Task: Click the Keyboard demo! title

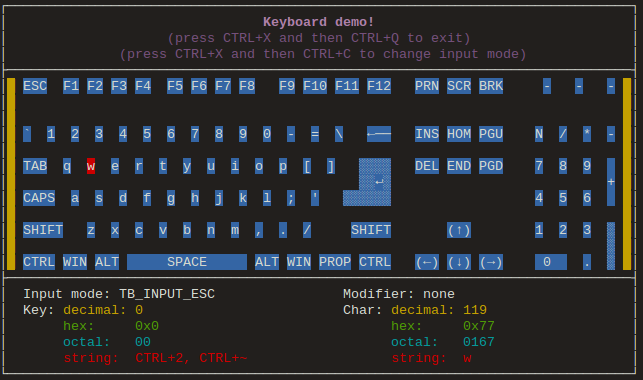Action: 319,22
